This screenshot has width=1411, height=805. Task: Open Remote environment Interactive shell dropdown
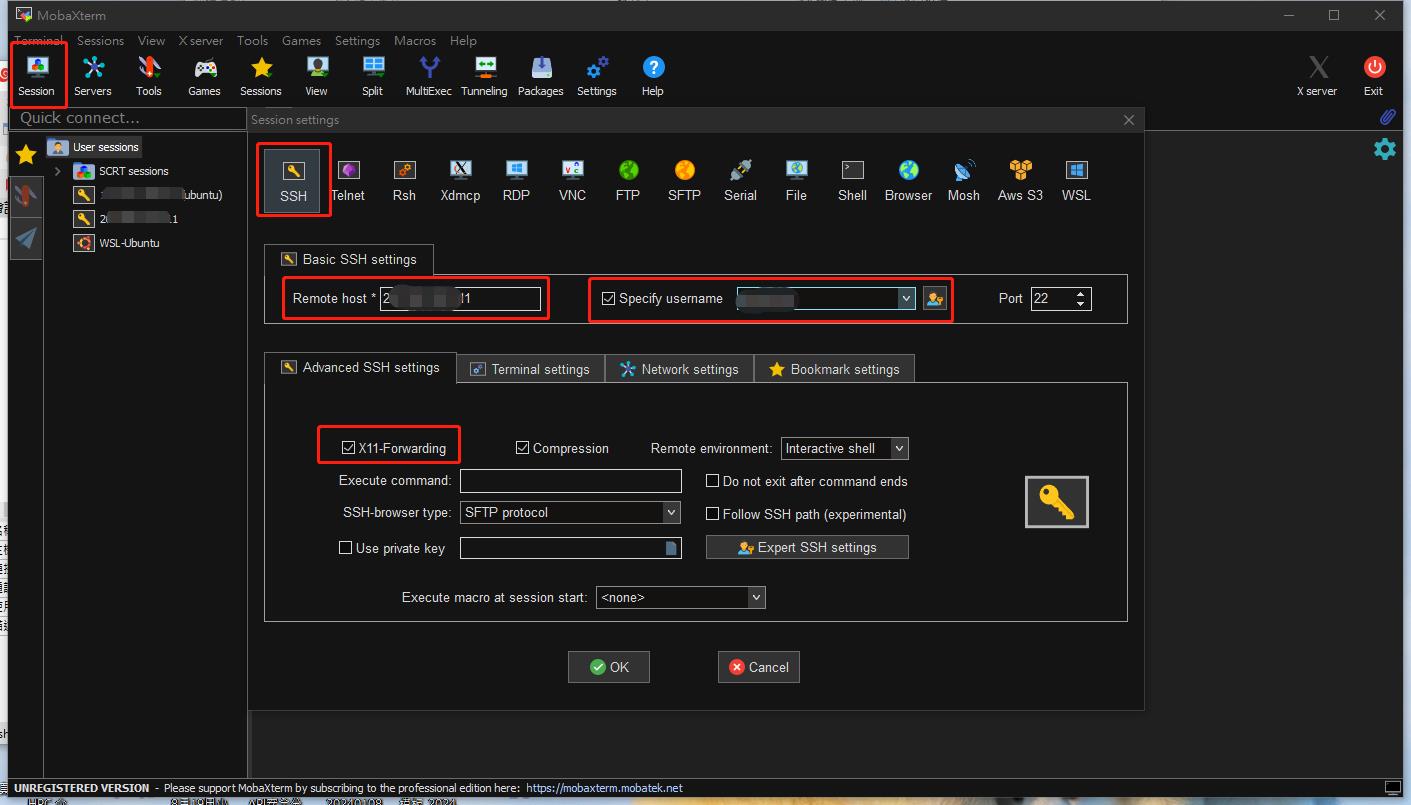[x=899, y=448]
